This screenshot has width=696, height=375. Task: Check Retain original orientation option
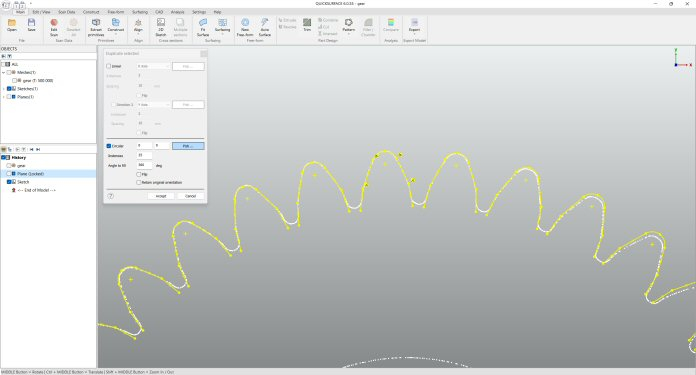139,182
